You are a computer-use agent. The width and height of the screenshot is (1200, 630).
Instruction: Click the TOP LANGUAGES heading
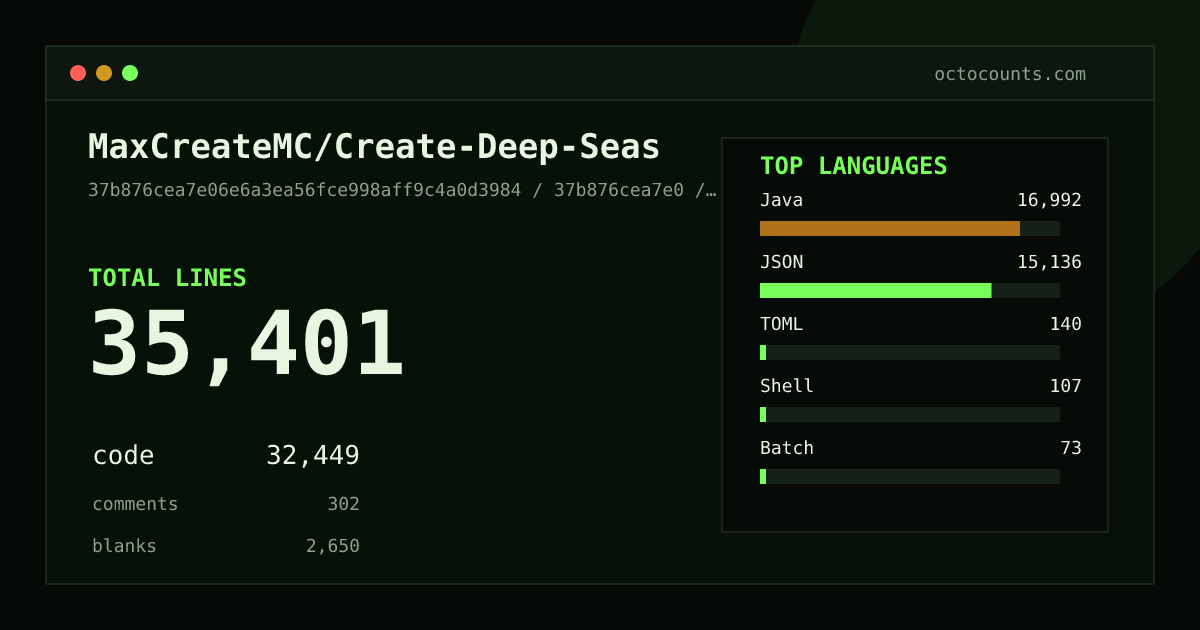(x=853, y=166)
